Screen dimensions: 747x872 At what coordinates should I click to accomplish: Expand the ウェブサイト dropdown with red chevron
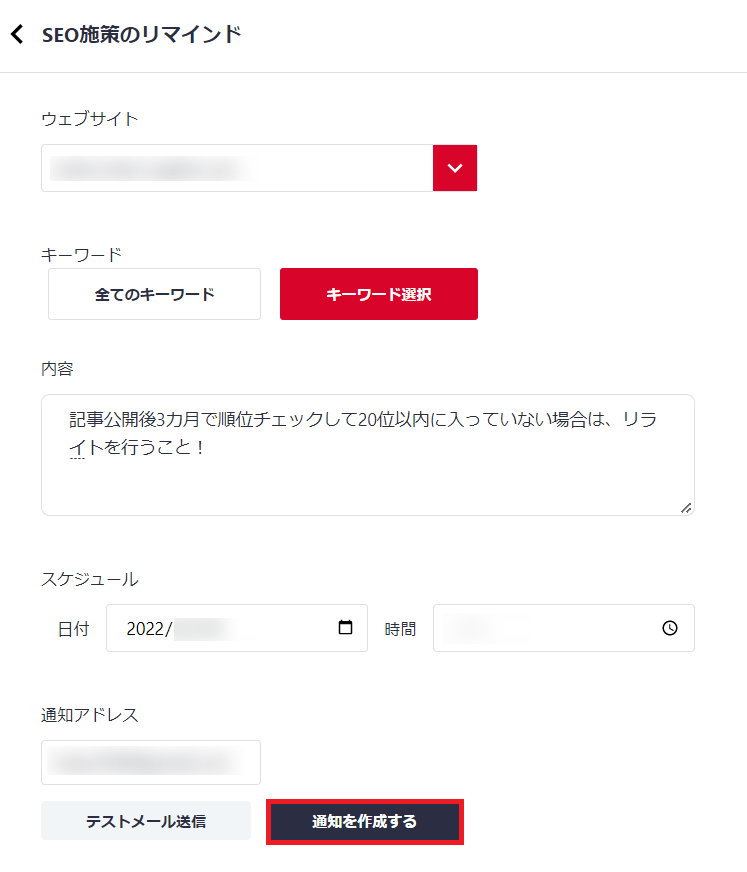455,168
